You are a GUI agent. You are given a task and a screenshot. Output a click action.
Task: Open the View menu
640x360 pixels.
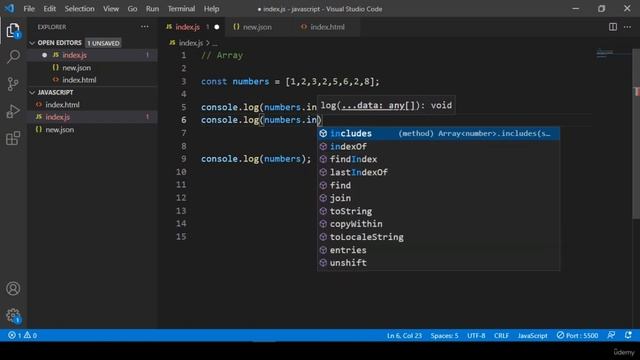[x=111, y=9]
